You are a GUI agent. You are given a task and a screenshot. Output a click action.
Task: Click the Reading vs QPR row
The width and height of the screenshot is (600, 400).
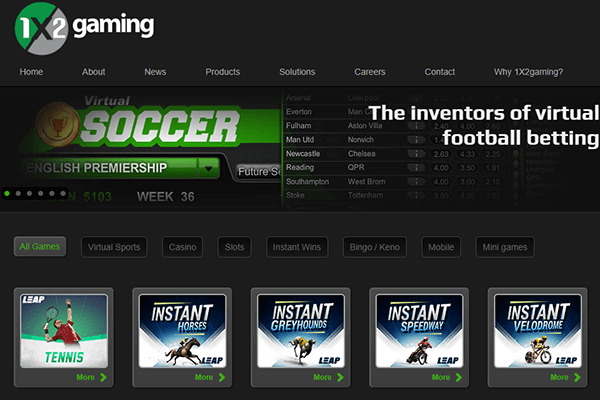click(x=394, y=168)
